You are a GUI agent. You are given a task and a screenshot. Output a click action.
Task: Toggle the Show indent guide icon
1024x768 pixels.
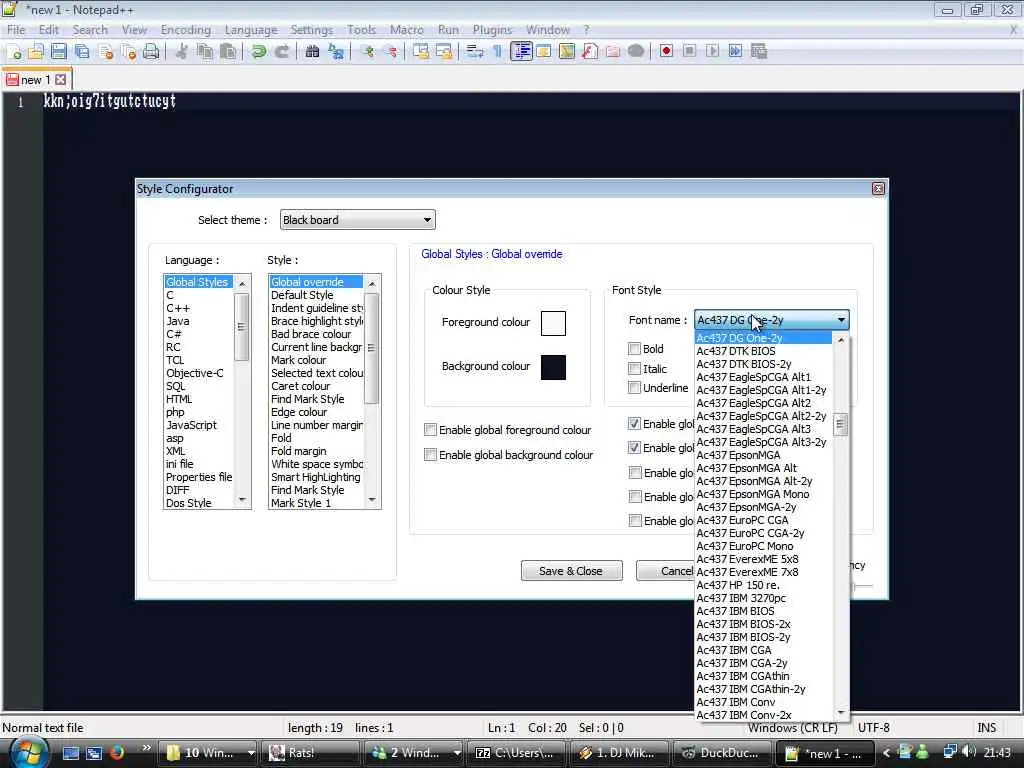click(x=521, y=52)
